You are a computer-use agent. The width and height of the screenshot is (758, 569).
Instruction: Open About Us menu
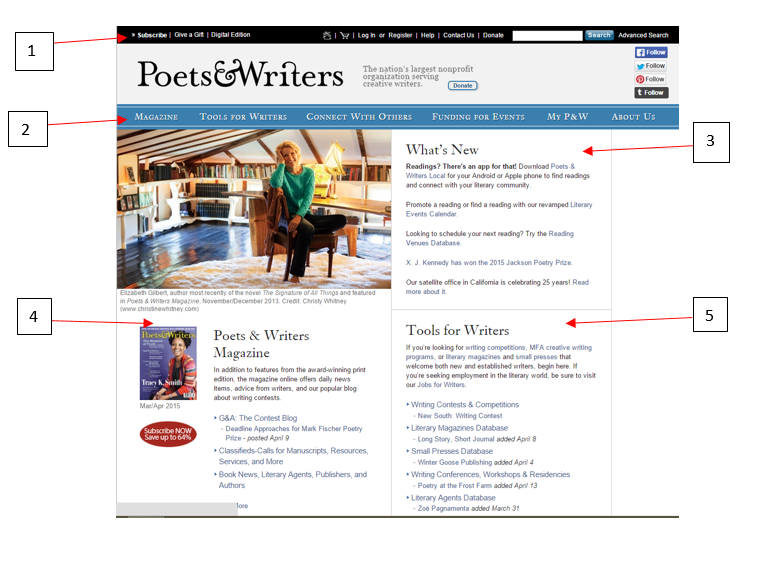pyautogui.click(x=633, y=117)
